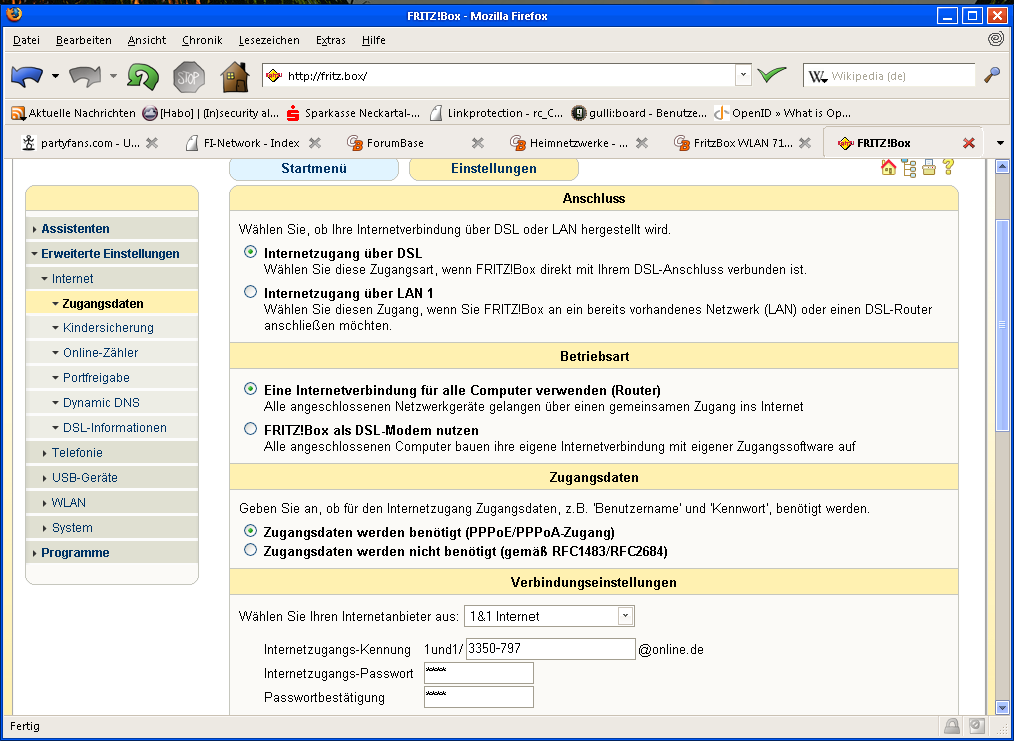
Task: Open the Sparkasse Neckartal bookmark
Action: pos(352,113)
